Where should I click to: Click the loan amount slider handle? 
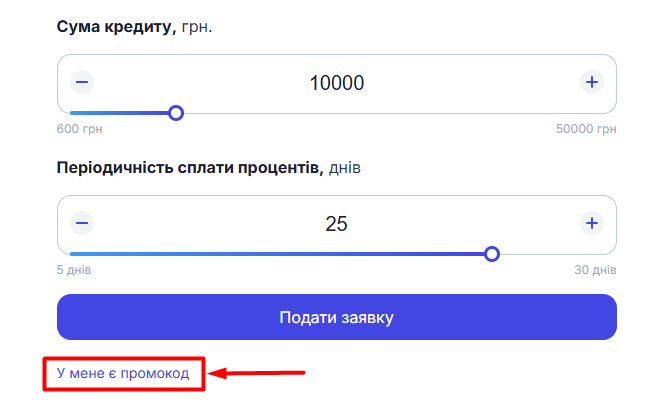[x=176, y=113]
